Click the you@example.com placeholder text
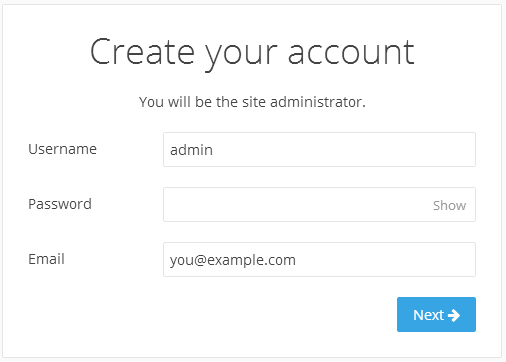This screenshot has height=362, width=506. 233,260
